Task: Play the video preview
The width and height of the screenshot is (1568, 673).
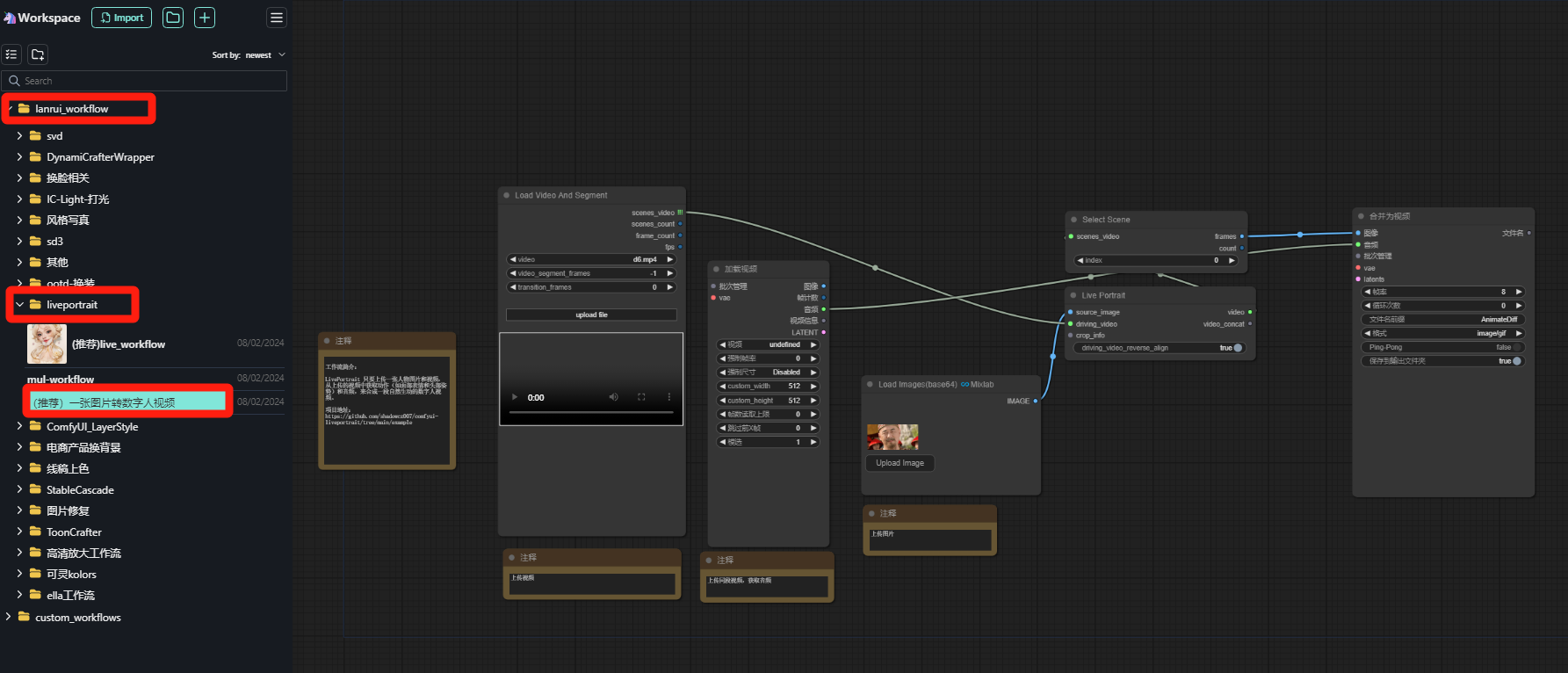Action: (x=515, y=397)
